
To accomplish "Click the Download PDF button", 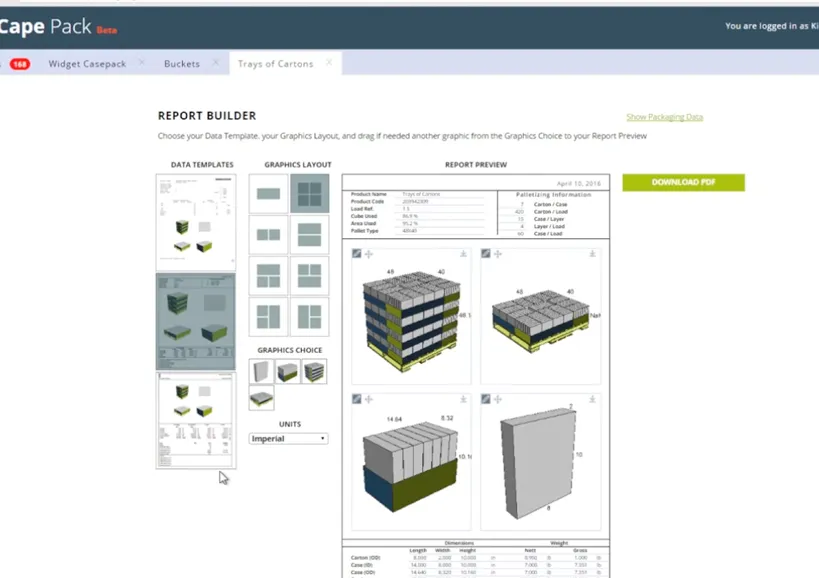I will (683, 183).
